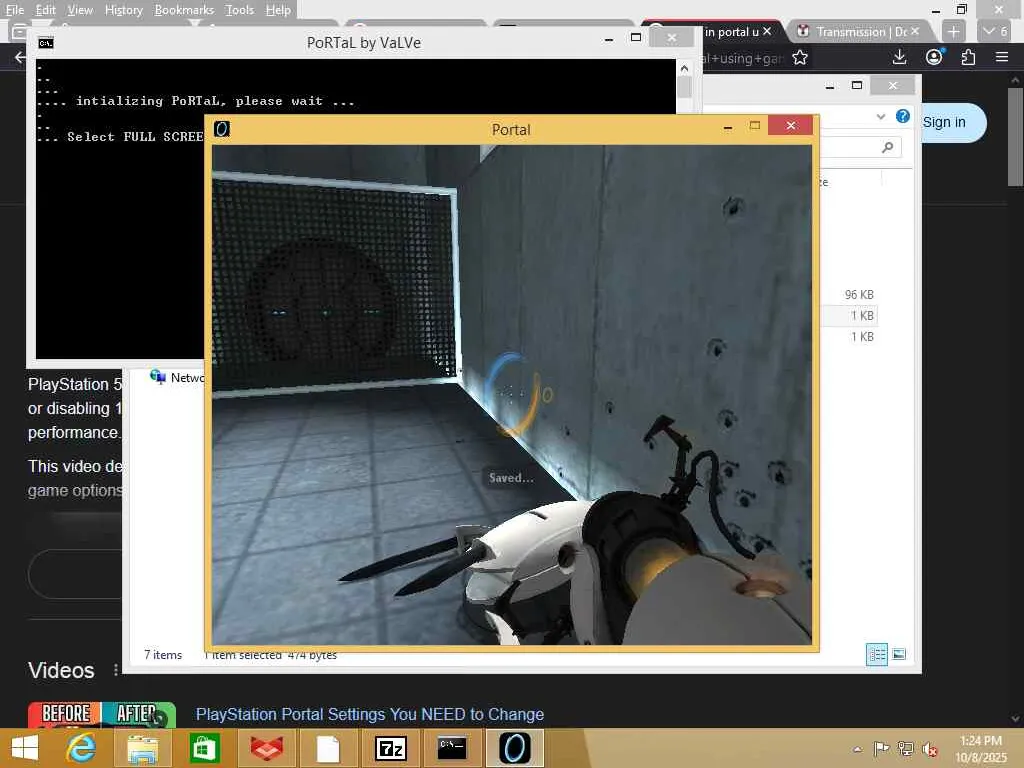Screen dimensions: 1024x768
Task: Open the blank document taskbar icon
Action: coord(328,748)
